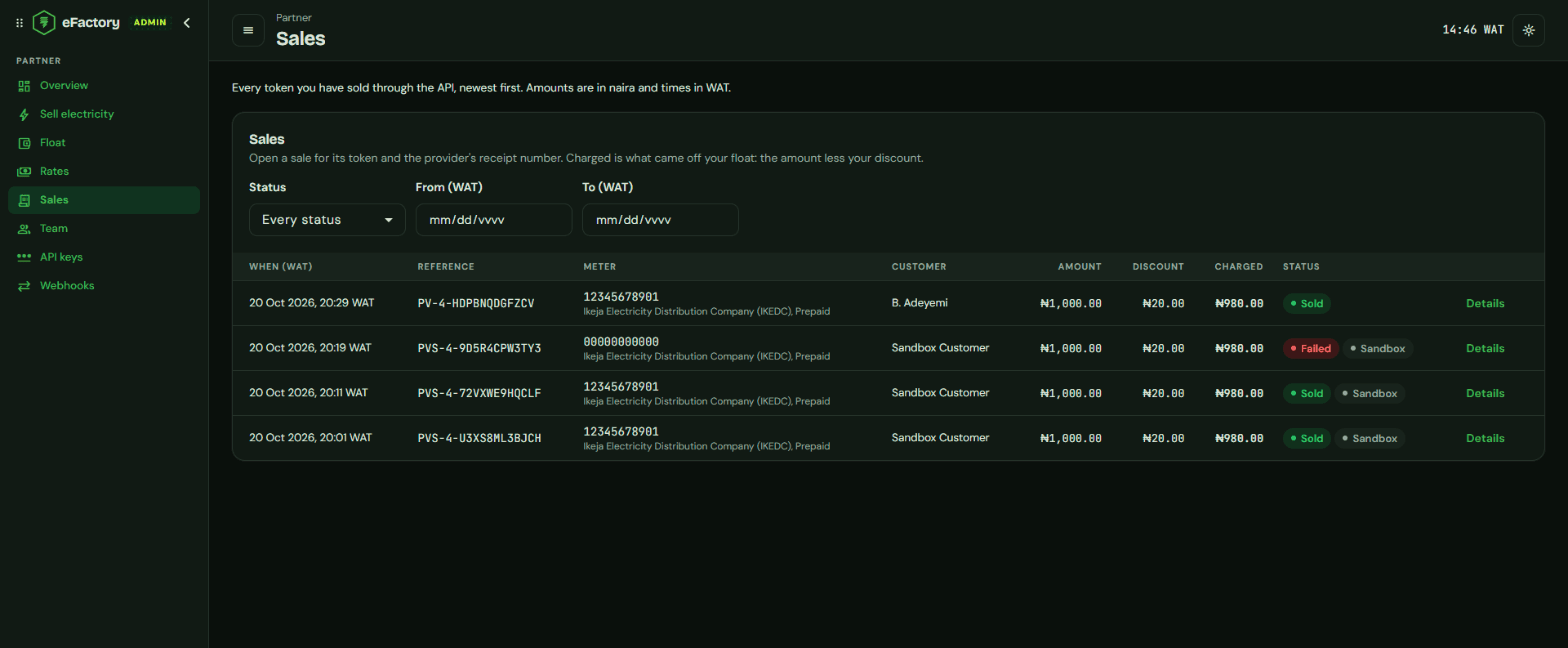Click the To (WAT) date field

point(660,220)
